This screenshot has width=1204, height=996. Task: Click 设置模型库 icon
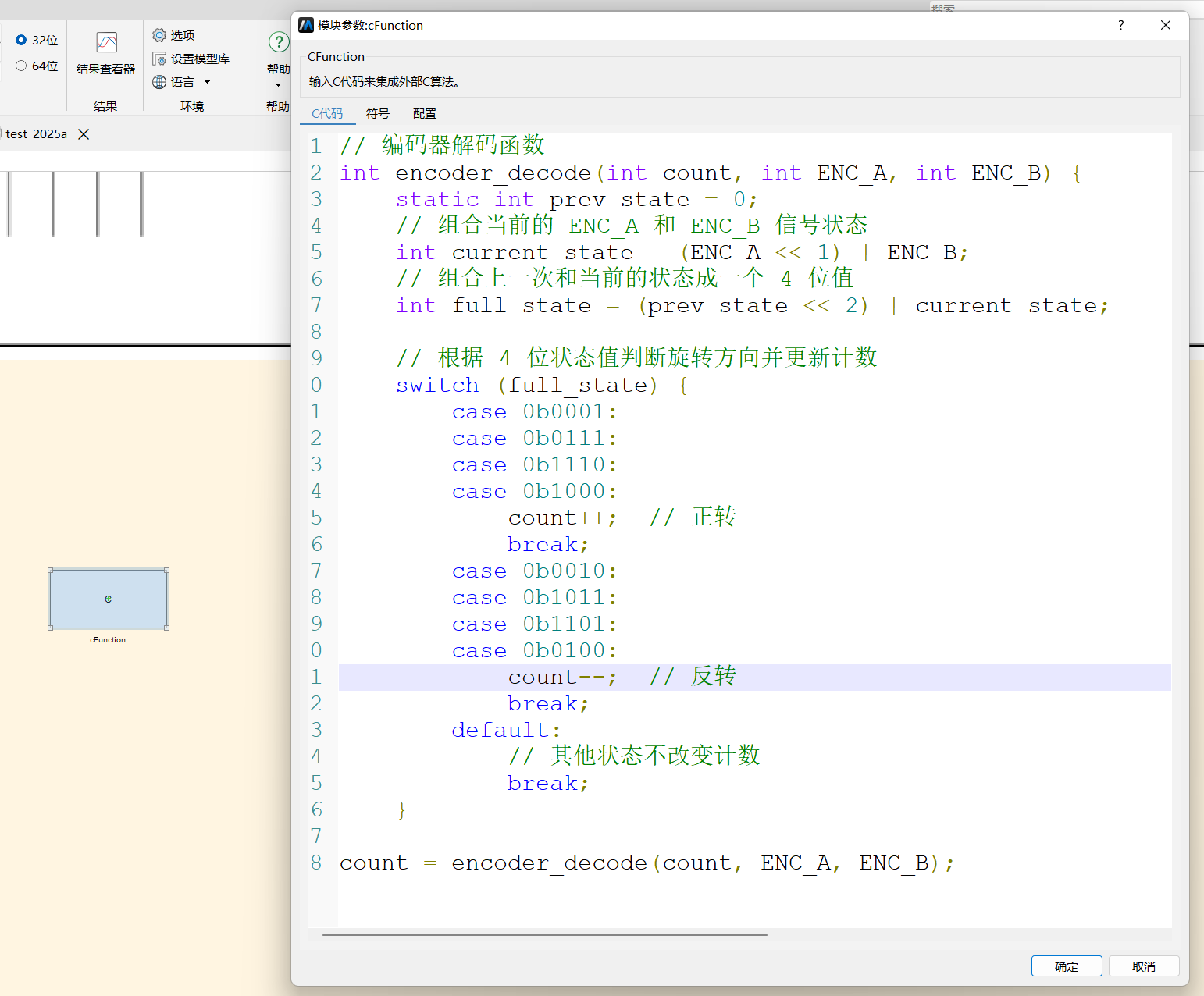click(x=159, y=59)
